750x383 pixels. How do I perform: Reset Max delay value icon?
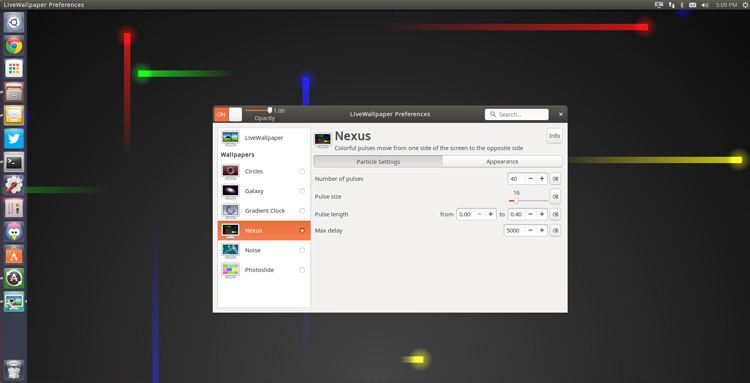tap(555, 230)
